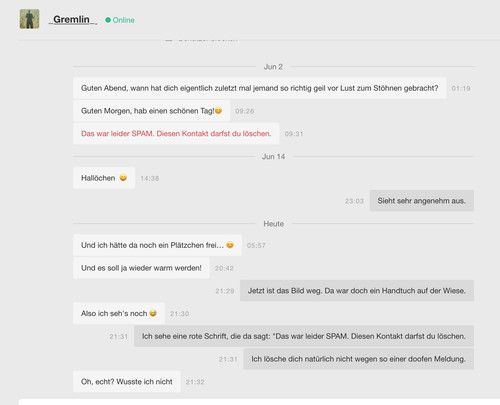The height and width of the screenshot is (405, 500).
Task: Select message 'Ich lösche dich natürlich nicht…'
Action: pyautogui.click(x=359, y=359)
